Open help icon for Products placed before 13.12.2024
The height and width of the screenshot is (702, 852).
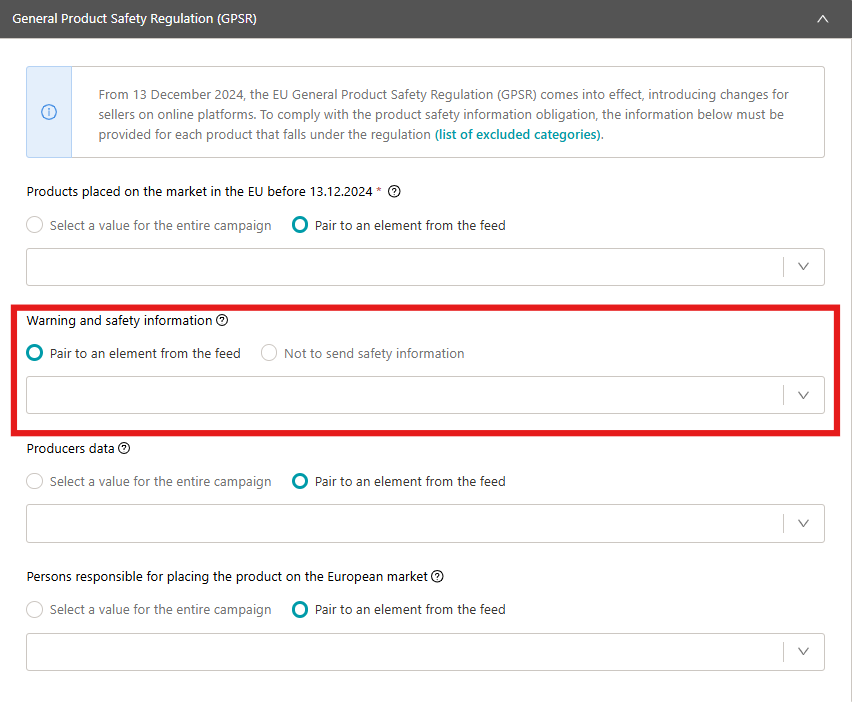pyautogui.click(x=394, y=191)
